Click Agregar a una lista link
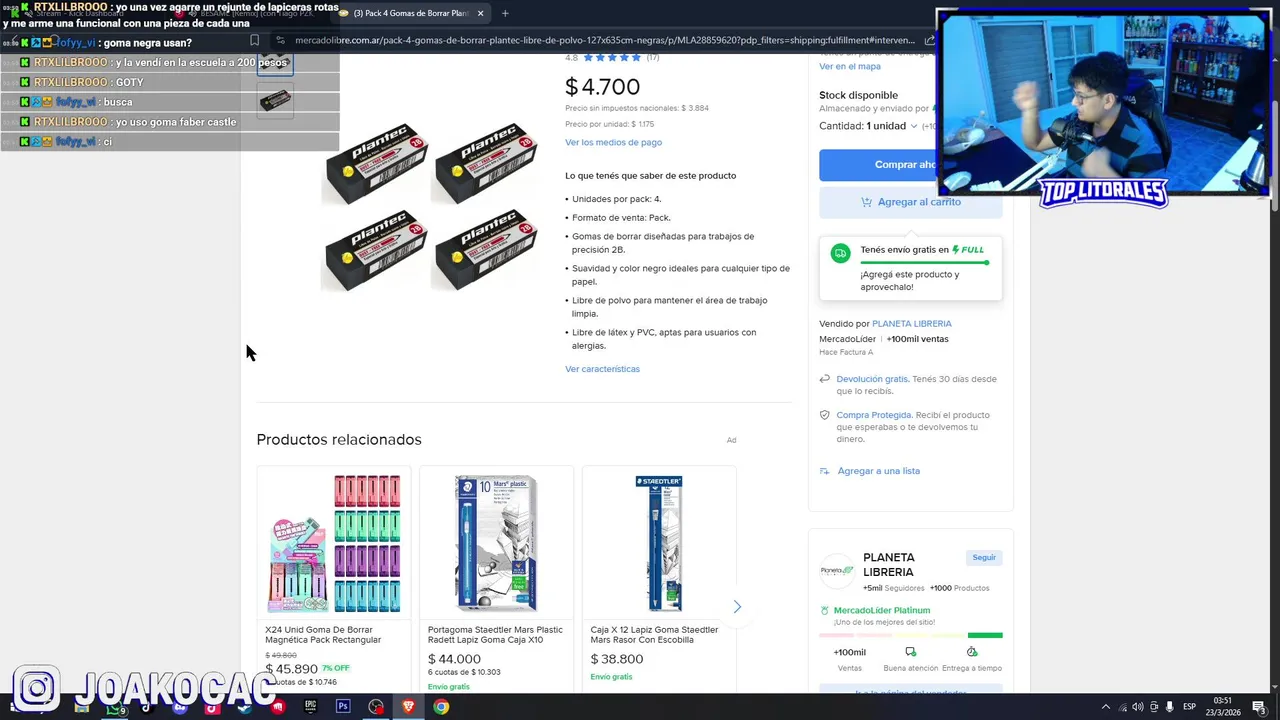Viewport: 1280px width, 720px height. [879, 471]
